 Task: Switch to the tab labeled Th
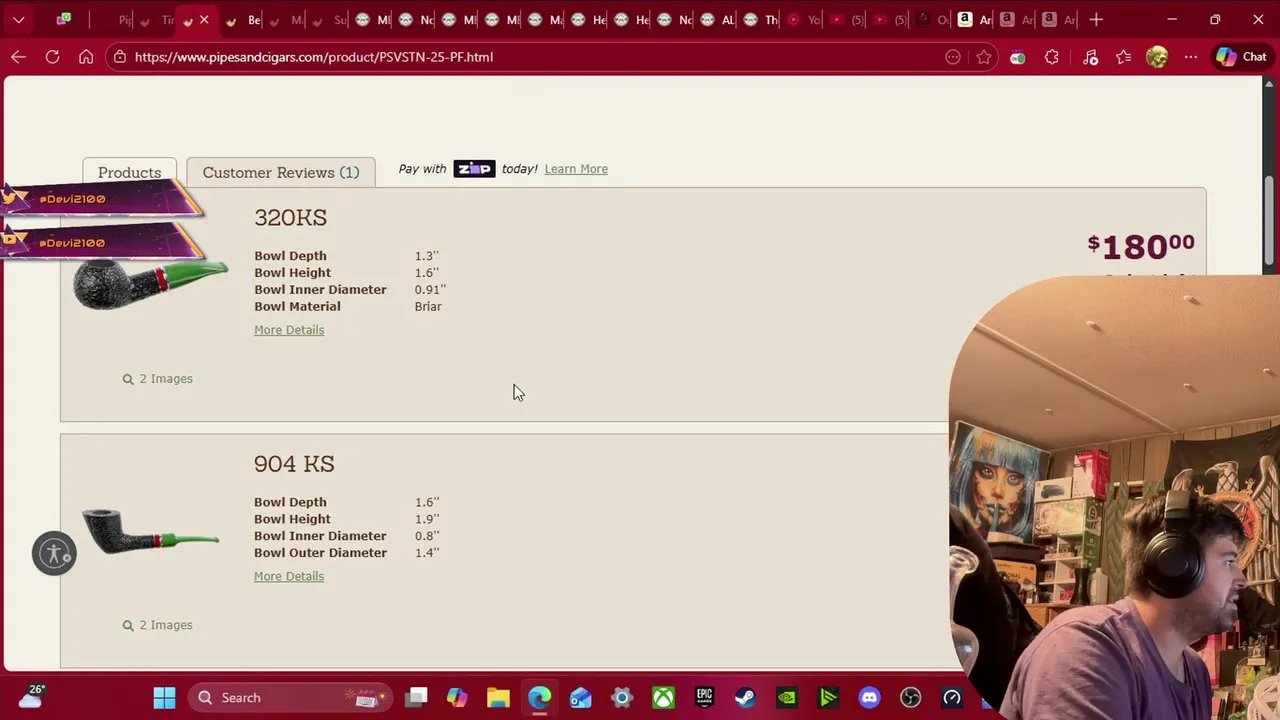[761, 19]
